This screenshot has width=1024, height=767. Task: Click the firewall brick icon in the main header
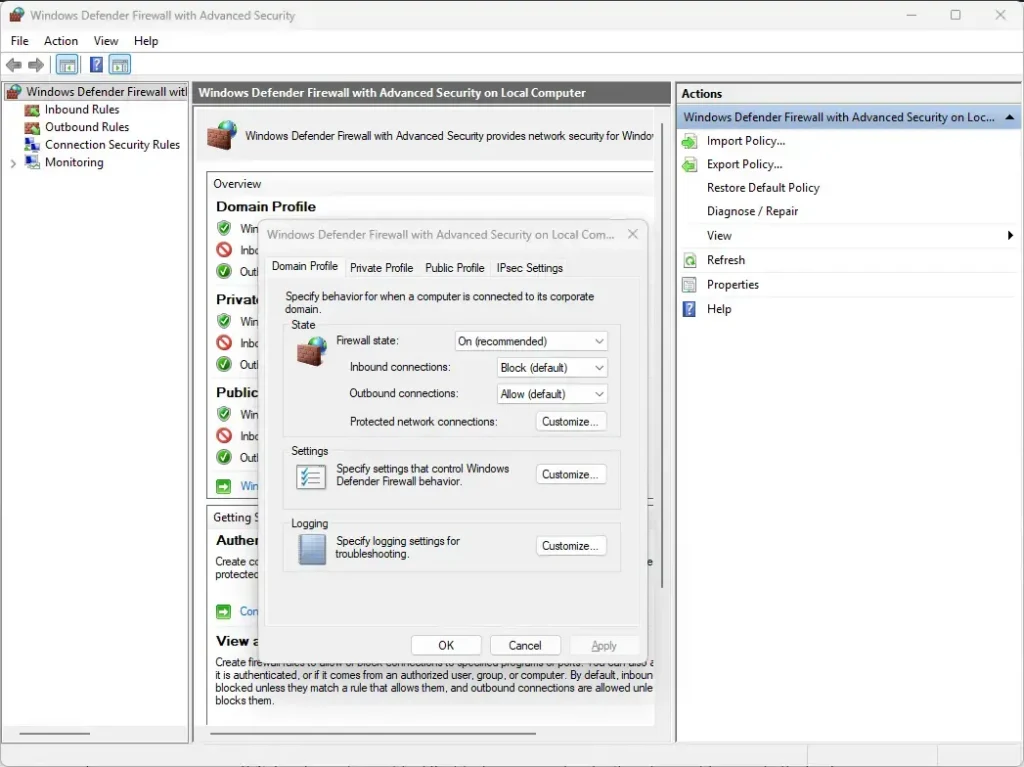222,135
